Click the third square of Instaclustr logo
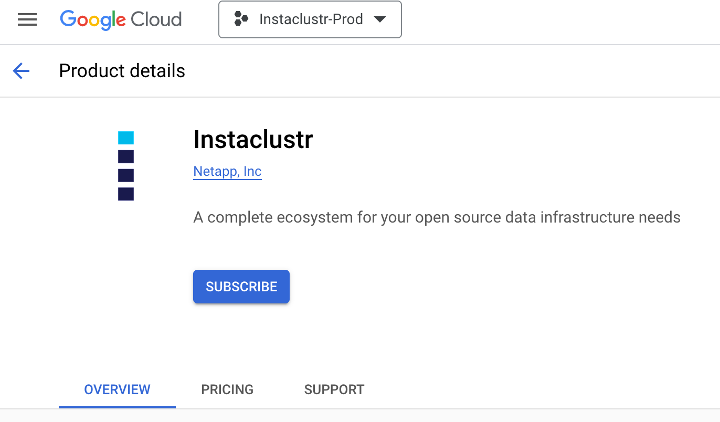 click(x=126, y=175)
